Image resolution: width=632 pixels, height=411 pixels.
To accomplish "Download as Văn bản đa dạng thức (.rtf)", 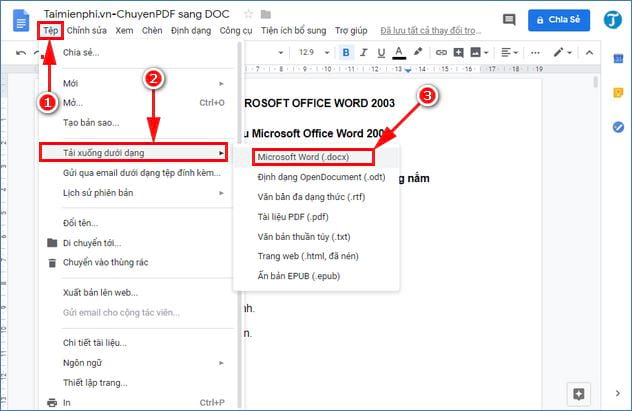I will (317, 197).
